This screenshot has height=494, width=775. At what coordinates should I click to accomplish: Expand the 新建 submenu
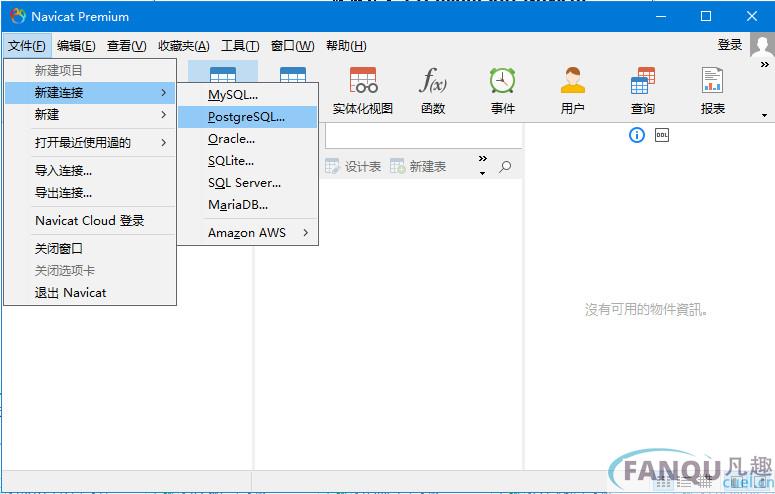[x=90, y=115]
